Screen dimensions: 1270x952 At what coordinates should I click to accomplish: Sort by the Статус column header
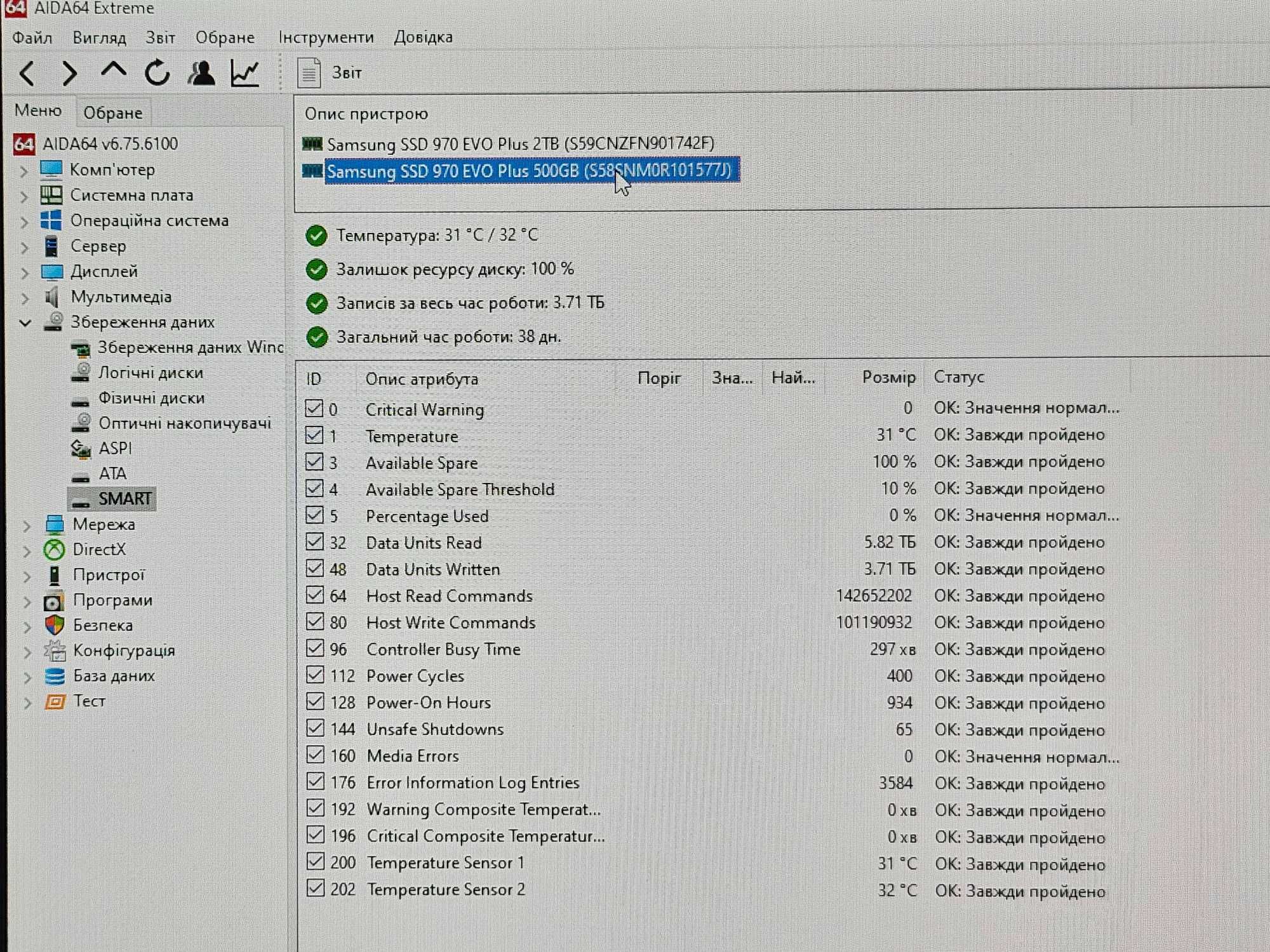pyautogui.click(x=959, y=378)
